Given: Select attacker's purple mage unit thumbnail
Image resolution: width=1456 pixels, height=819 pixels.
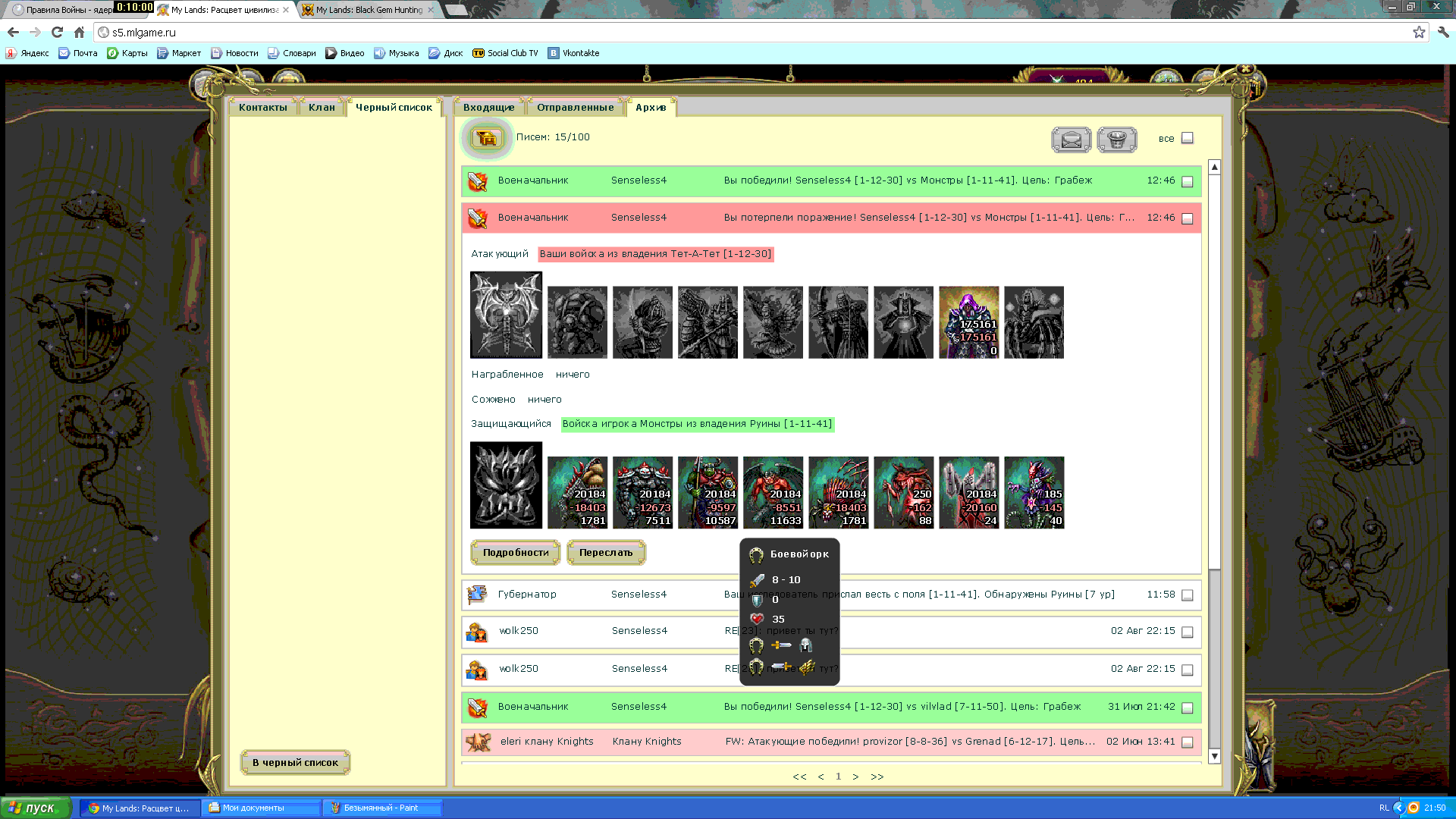Looking at the screenshot, I should (968, 322).
